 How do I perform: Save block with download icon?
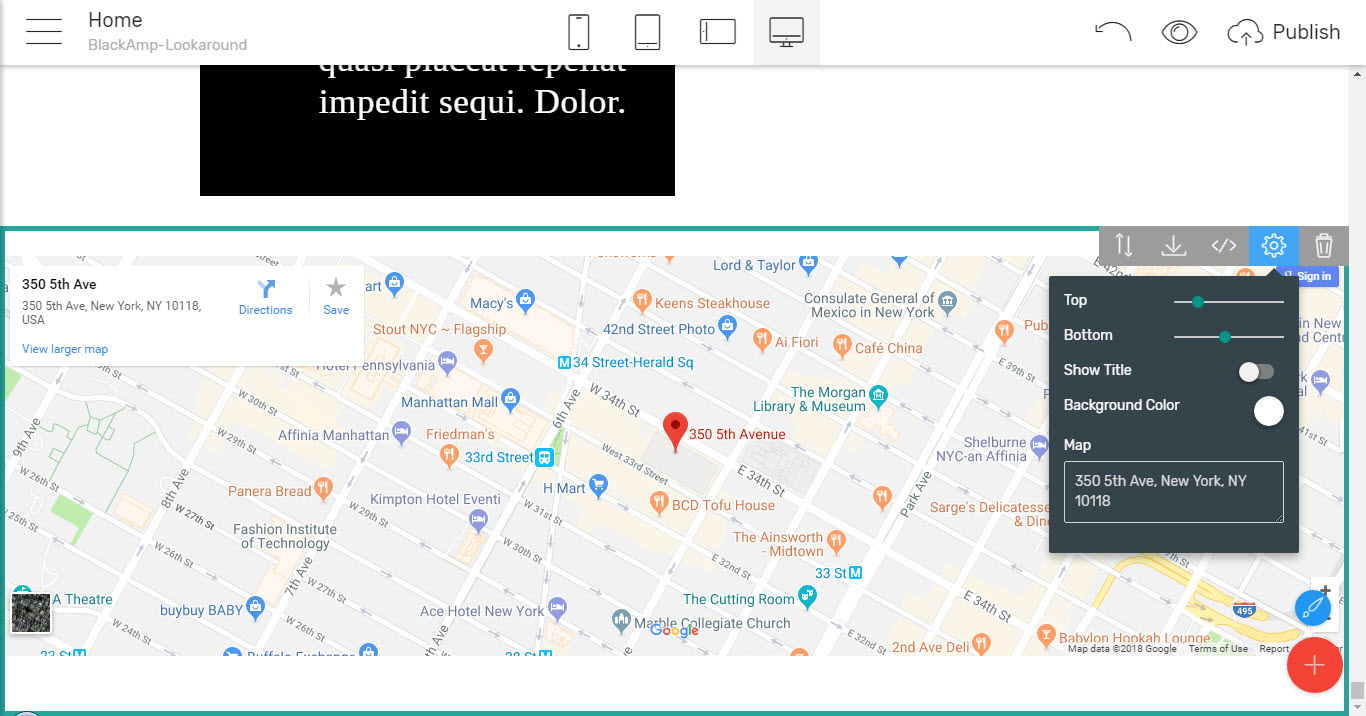(x=1174, y=246)
